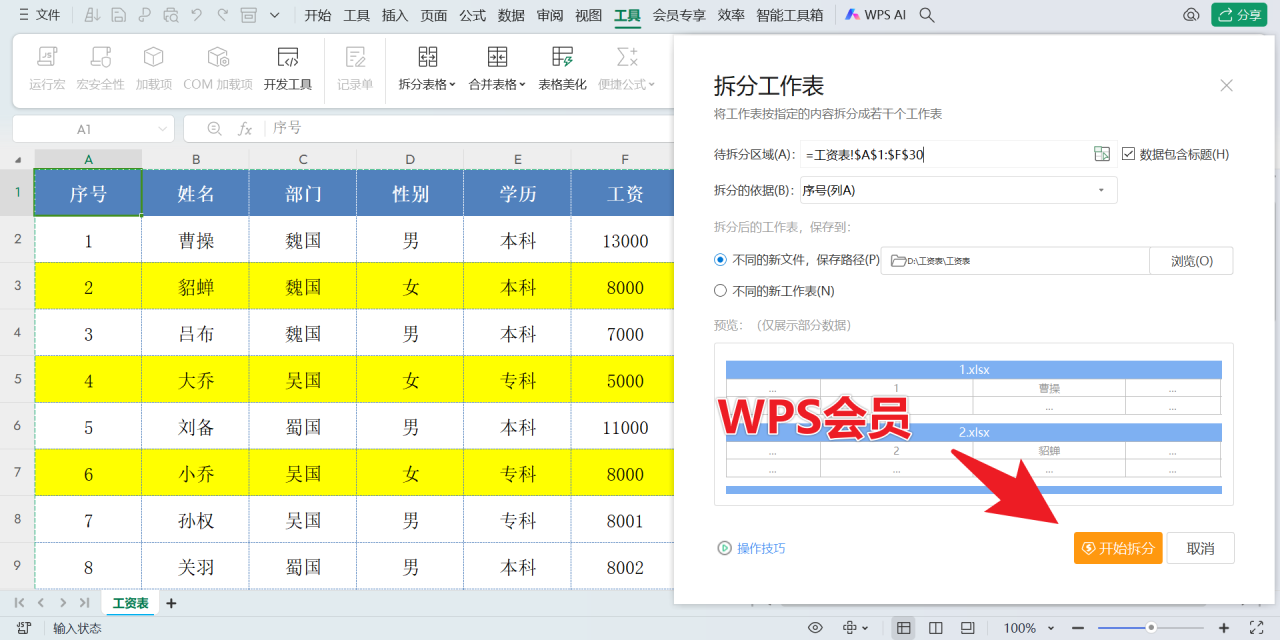Go to last sheet navigation arrow
Viewport: 1280px width, 640px height.
[x=85, y=603]
